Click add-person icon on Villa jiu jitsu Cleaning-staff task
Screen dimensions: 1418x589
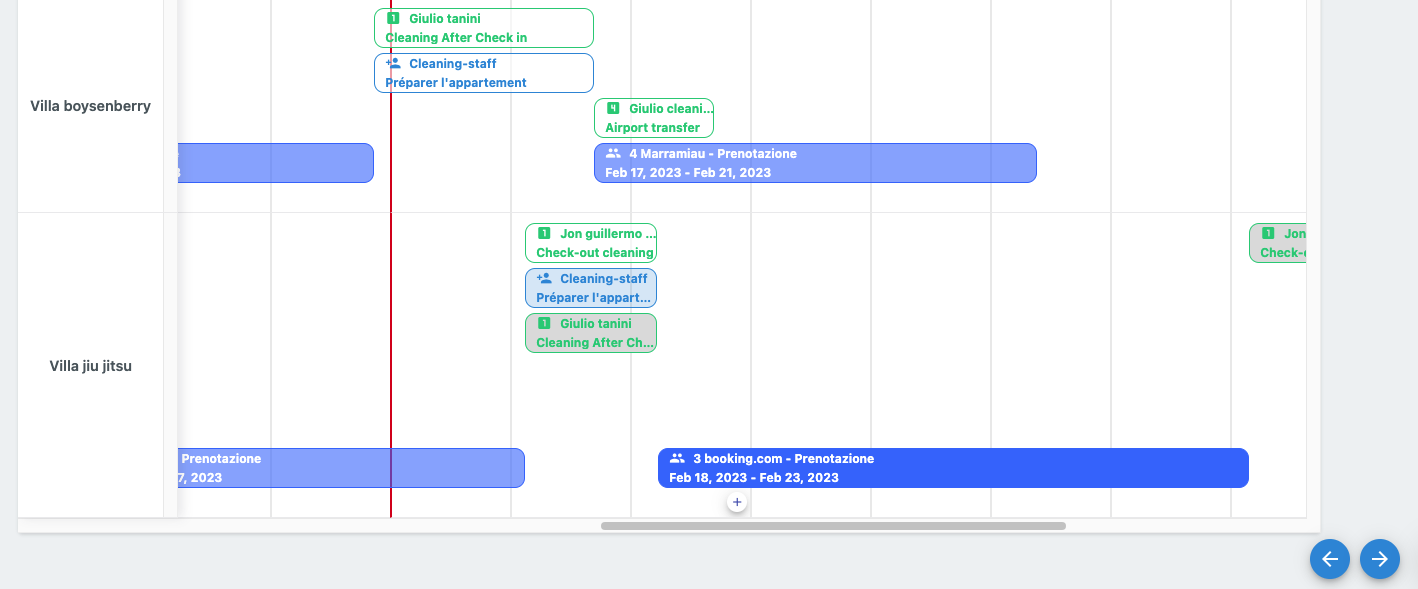point(544,279)
